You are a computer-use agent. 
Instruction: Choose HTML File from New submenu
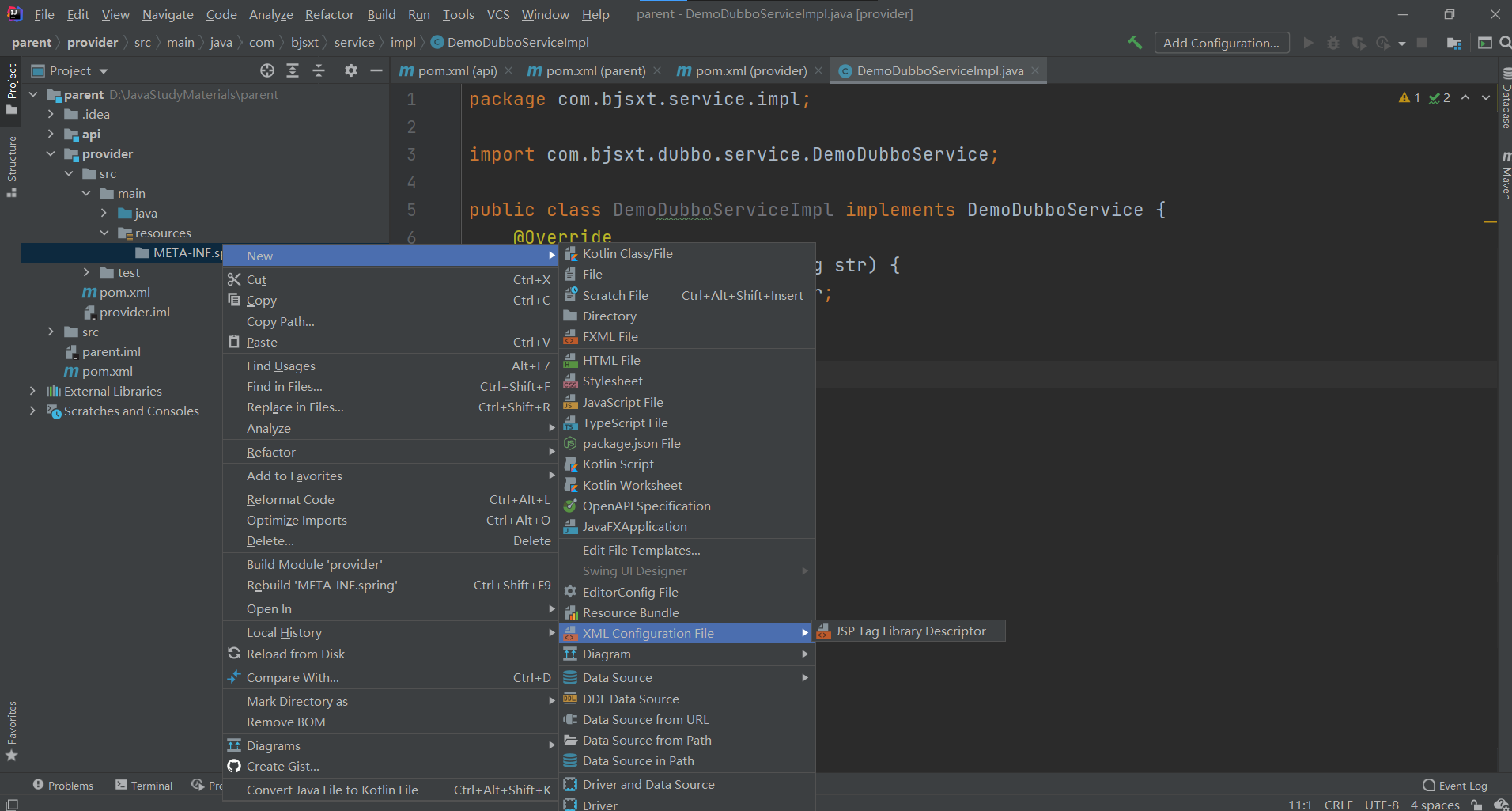pos(686,360)
